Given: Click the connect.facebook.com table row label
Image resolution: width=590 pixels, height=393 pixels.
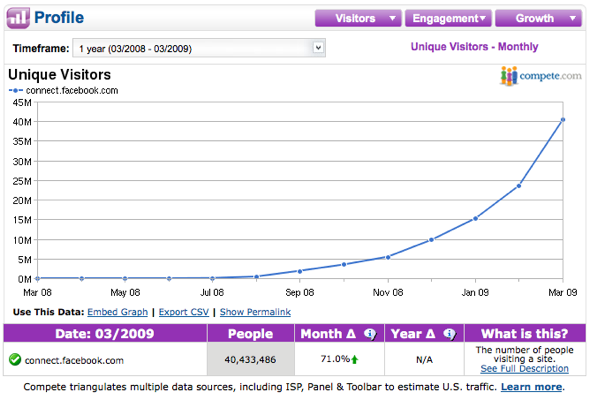Looking at the screenshot, I should click(74, 361).
